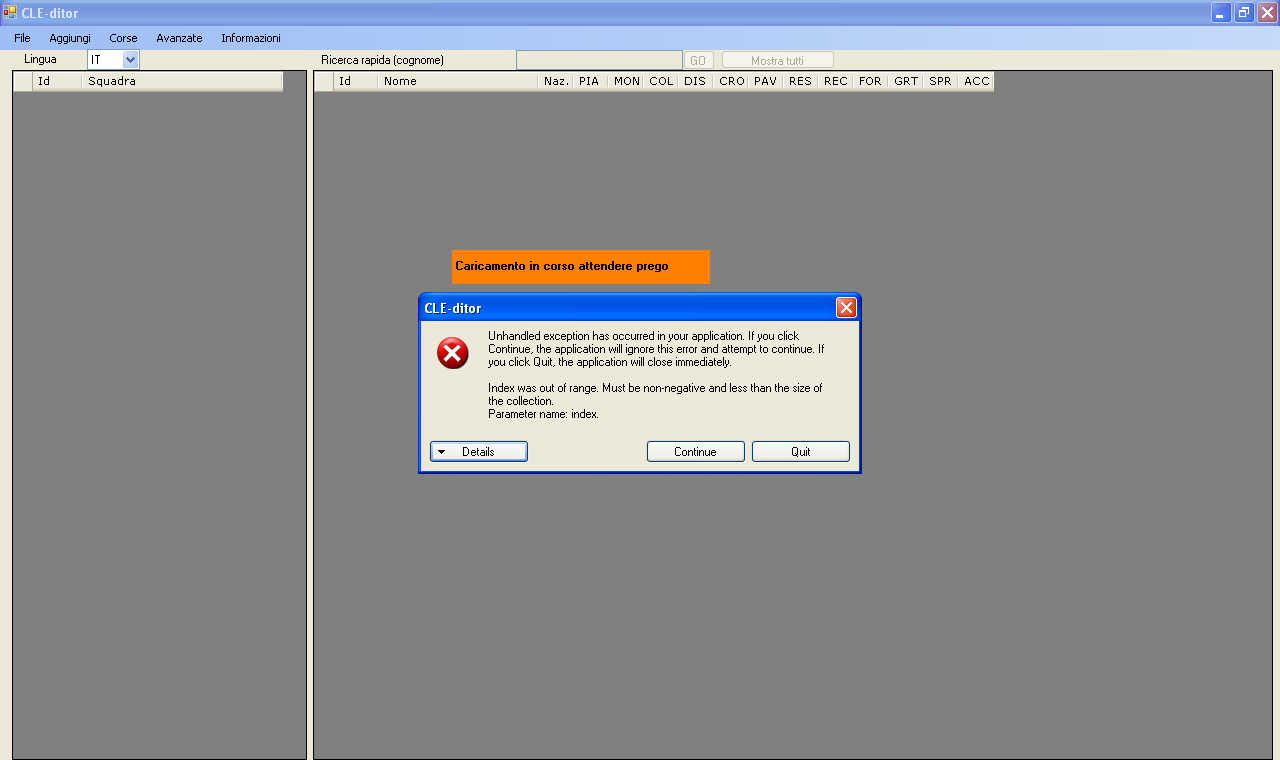1280x760 pixels.
Task: Expand the Details section of error dialog
Action: (479, 452)
